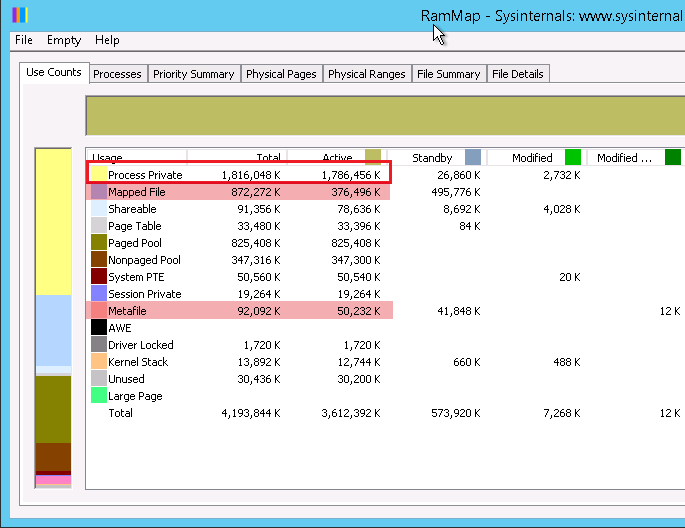Click the Active column olive color swatch

coord(373,157)
